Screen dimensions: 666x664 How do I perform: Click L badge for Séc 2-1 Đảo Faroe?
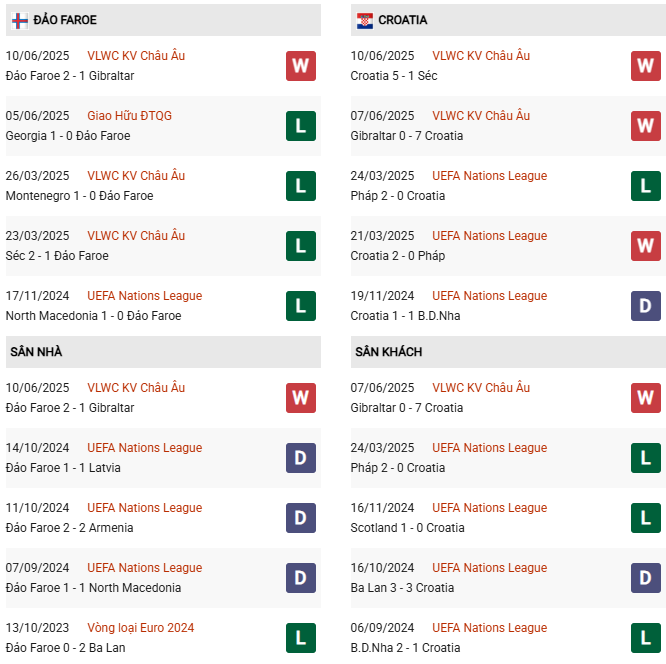click(x=300, y=246)
